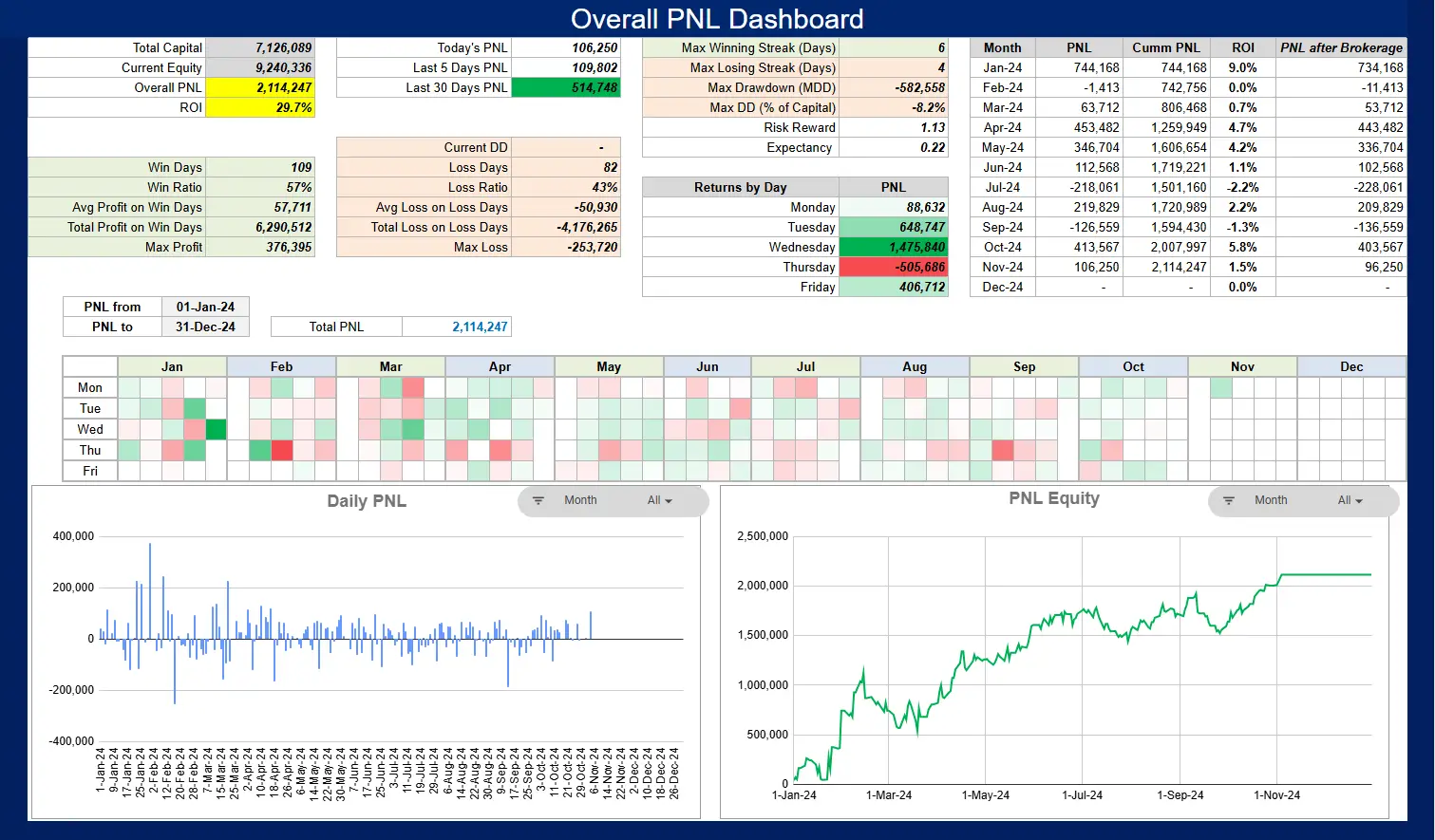The height and width of the screenshot is (840, 1435).
Task: Click the Total Loss on Loss Days value
Action: pyautogui.click(x=566, y=227)
